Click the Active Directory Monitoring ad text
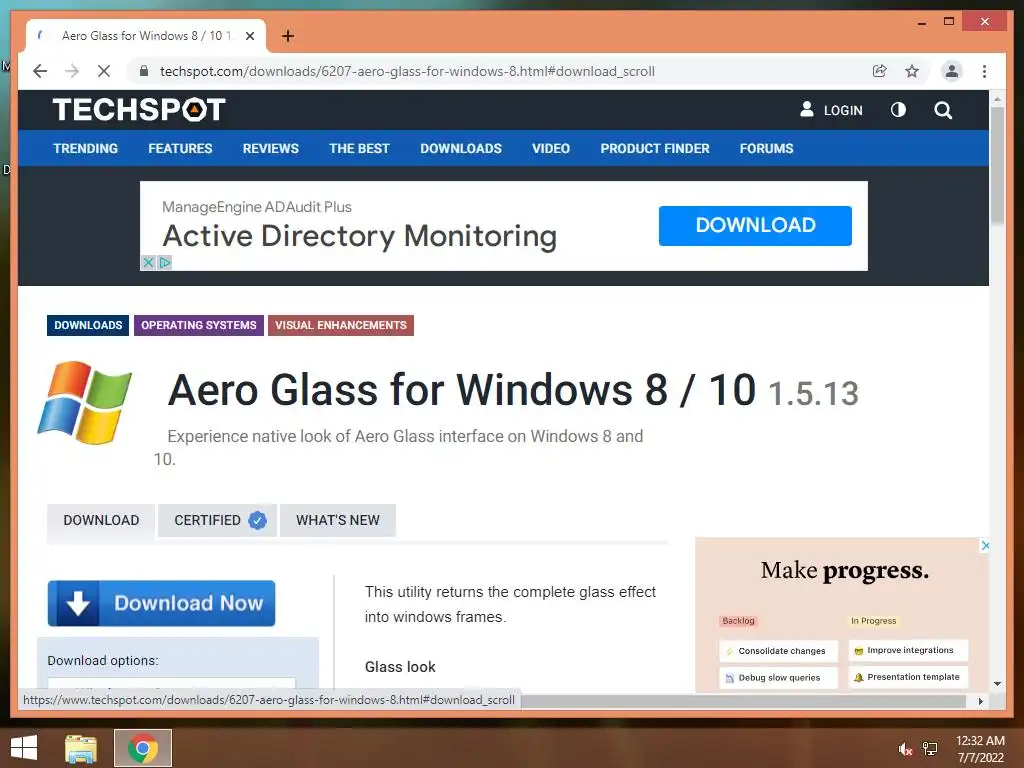Viewport: 1024px width, 768px height. pos(360,236)
